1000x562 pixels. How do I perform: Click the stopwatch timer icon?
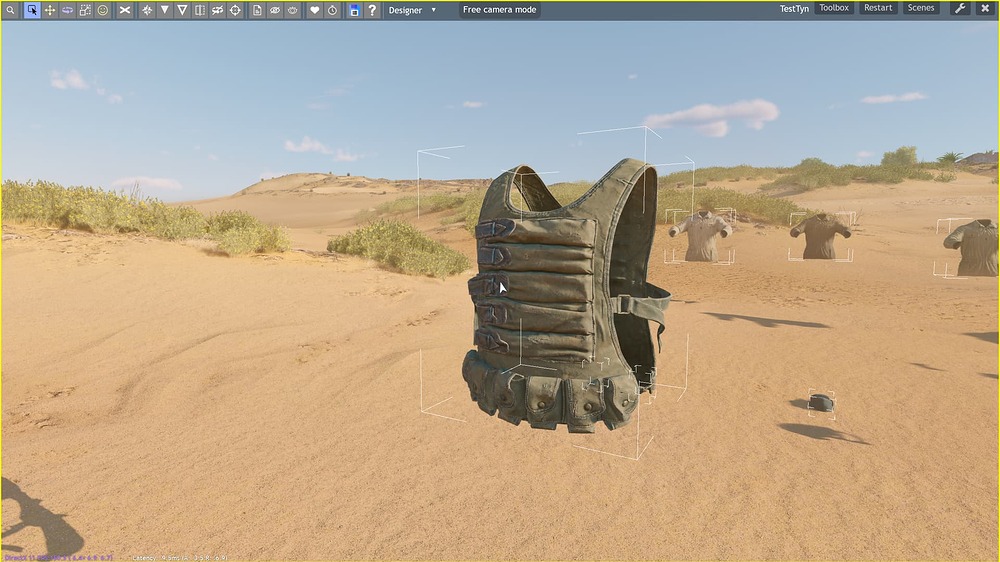pos(332,10)
